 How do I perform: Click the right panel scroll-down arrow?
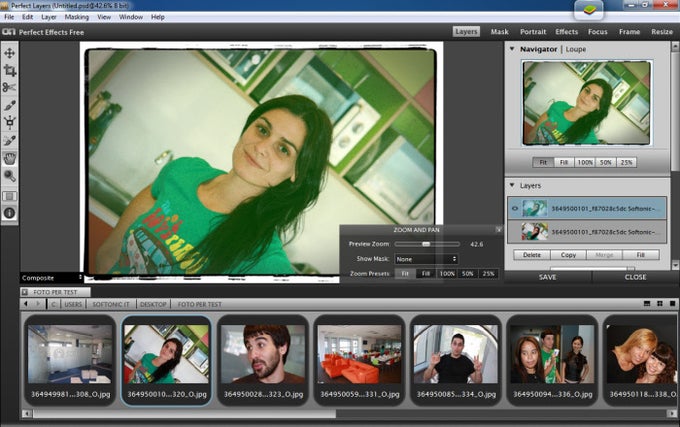coord(675,264)
